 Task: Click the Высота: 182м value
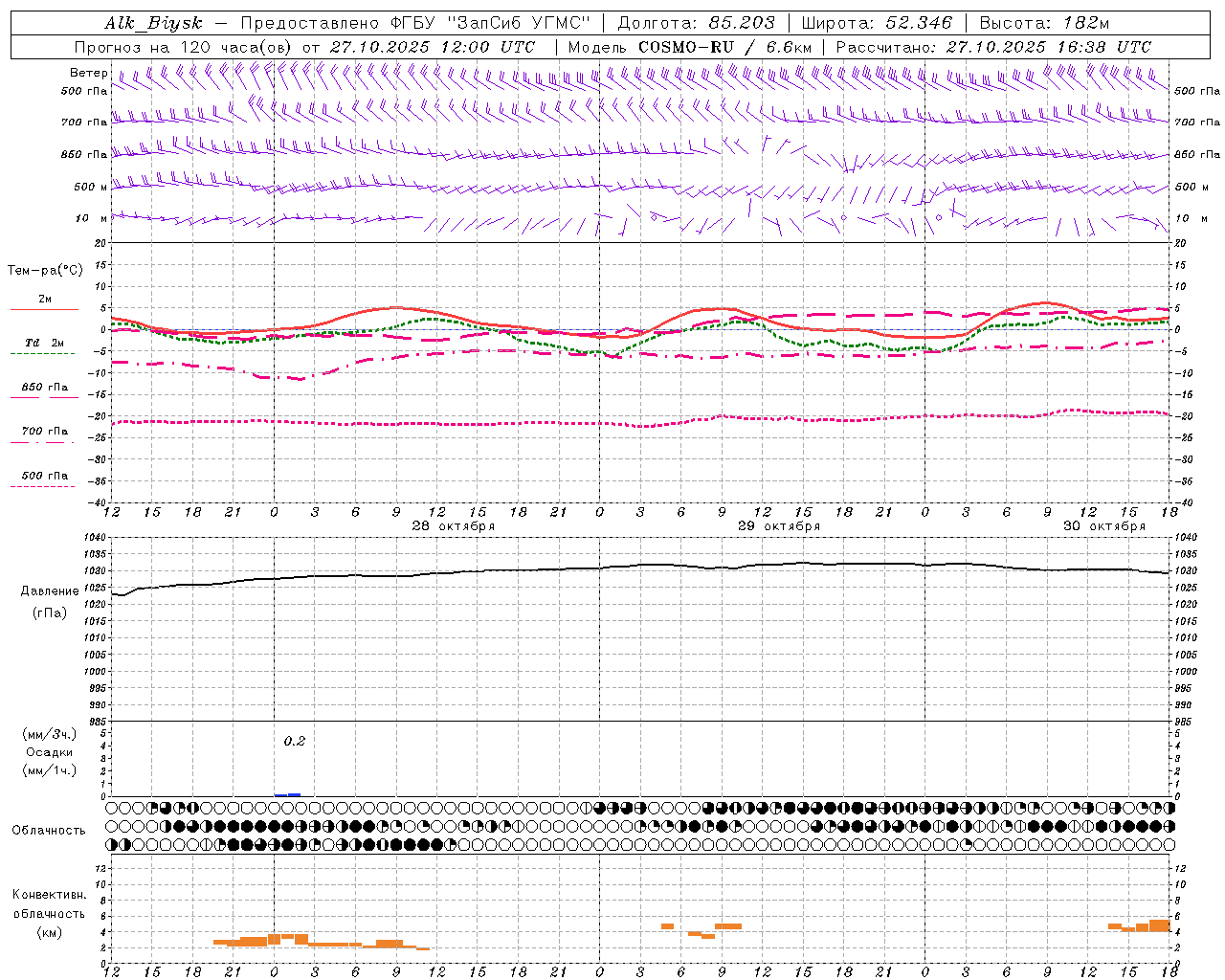coord(1044,23)
